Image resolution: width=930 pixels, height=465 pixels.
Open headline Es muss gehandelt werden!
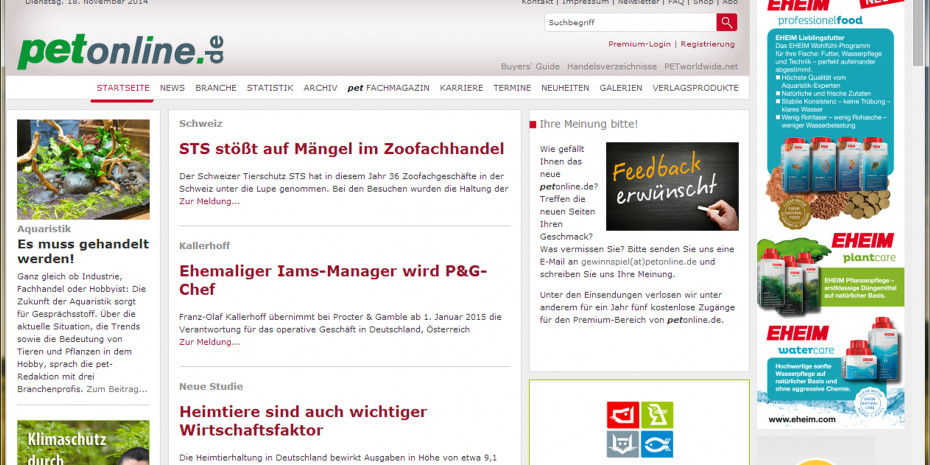(x=83, y=251)
